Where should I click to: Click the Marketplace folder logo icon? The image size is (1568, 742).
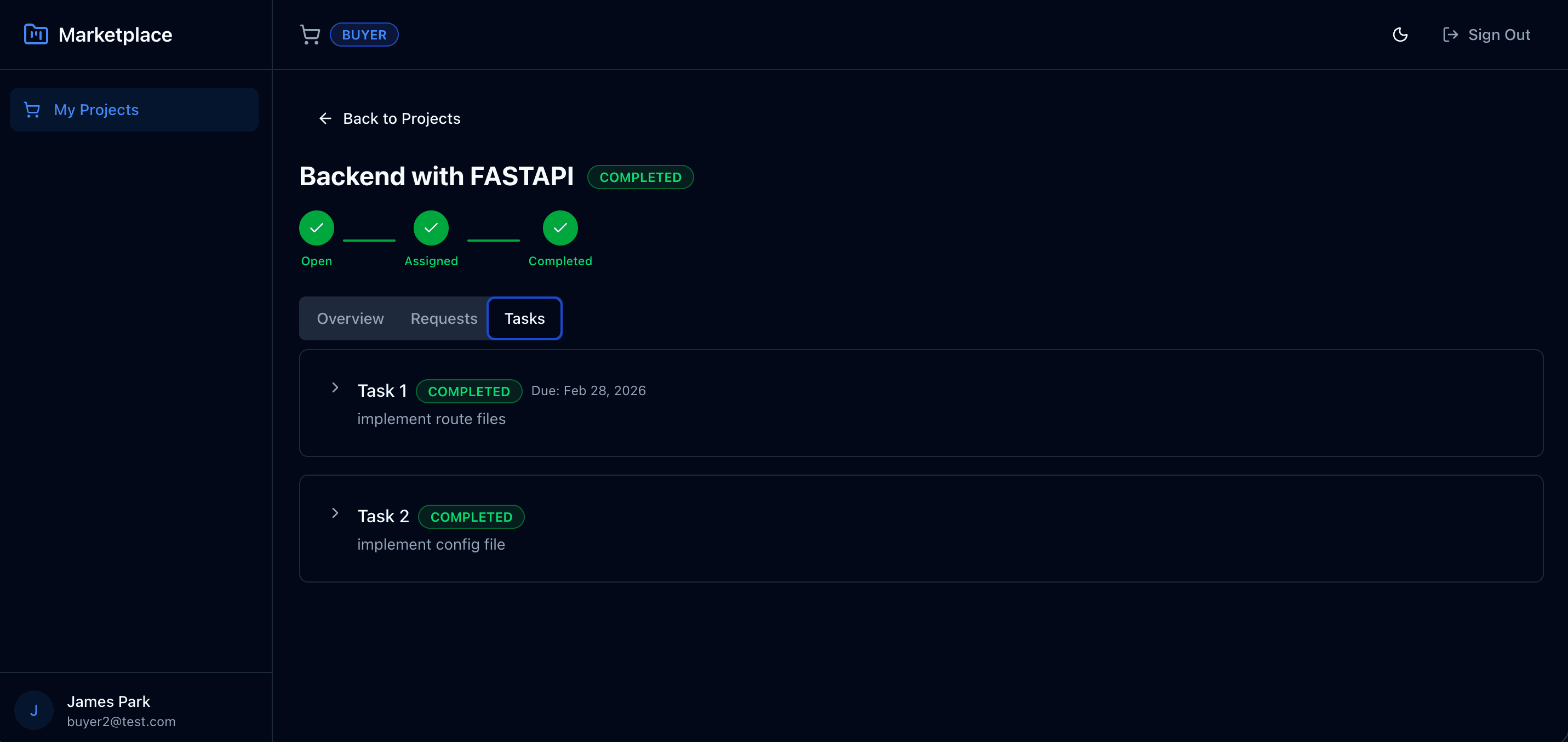36,34
